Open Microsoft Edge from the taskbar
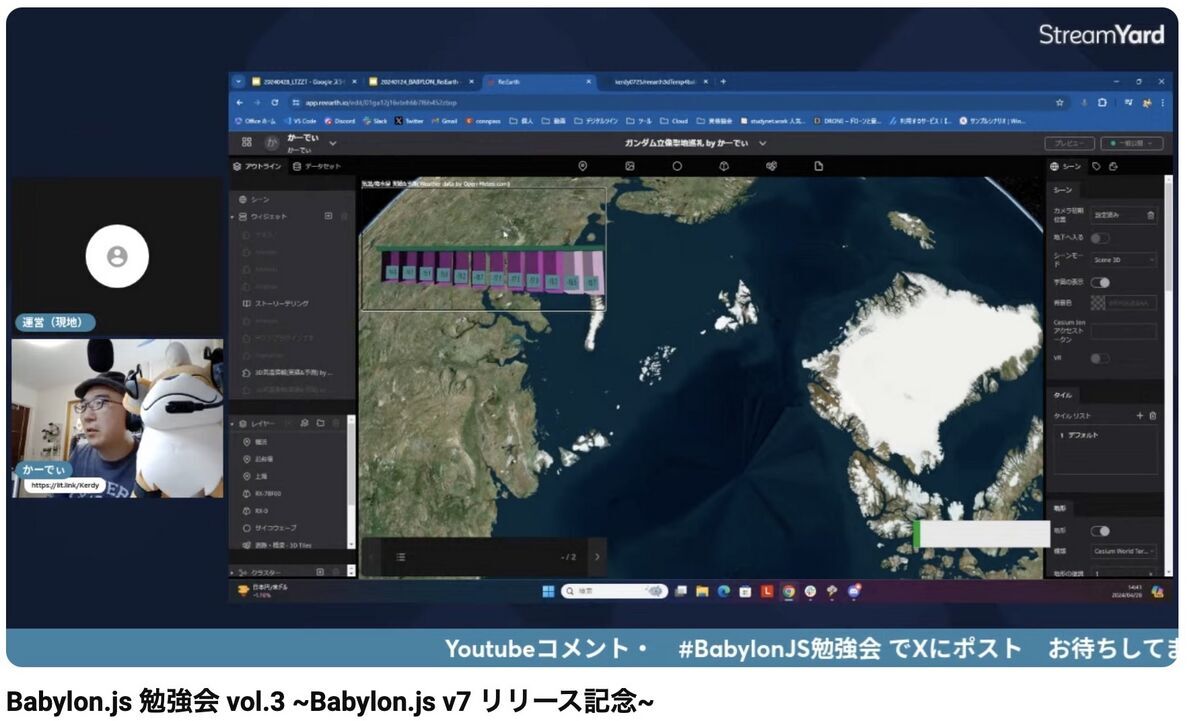The image size is (1200, 721). (x=724, y=591)
